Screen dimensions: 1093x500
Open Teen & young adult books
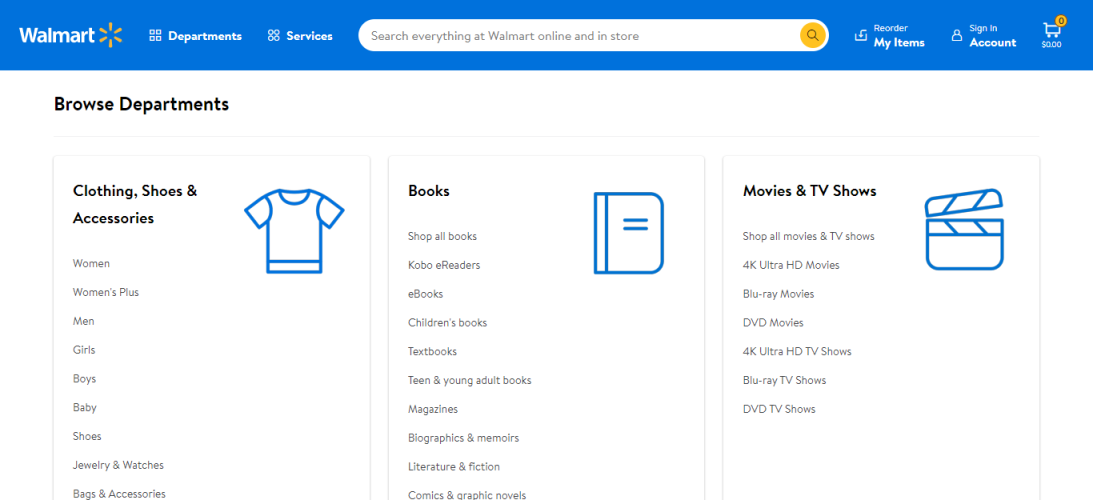470,380
